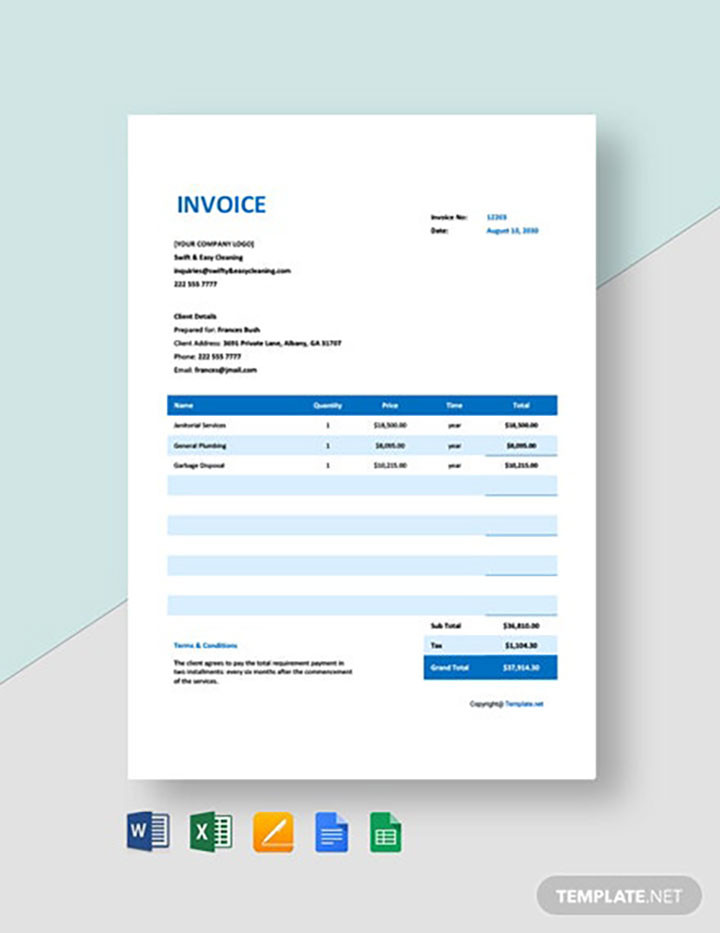720x933 pixels.
Task: Click the Sub Total label
Action: 442,625
